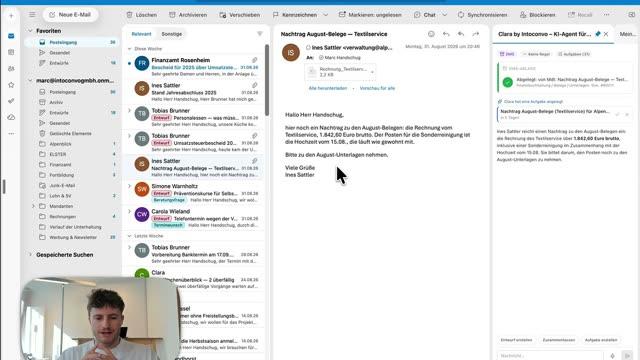Click the emoji reaction icon in email header

(431, 34)
